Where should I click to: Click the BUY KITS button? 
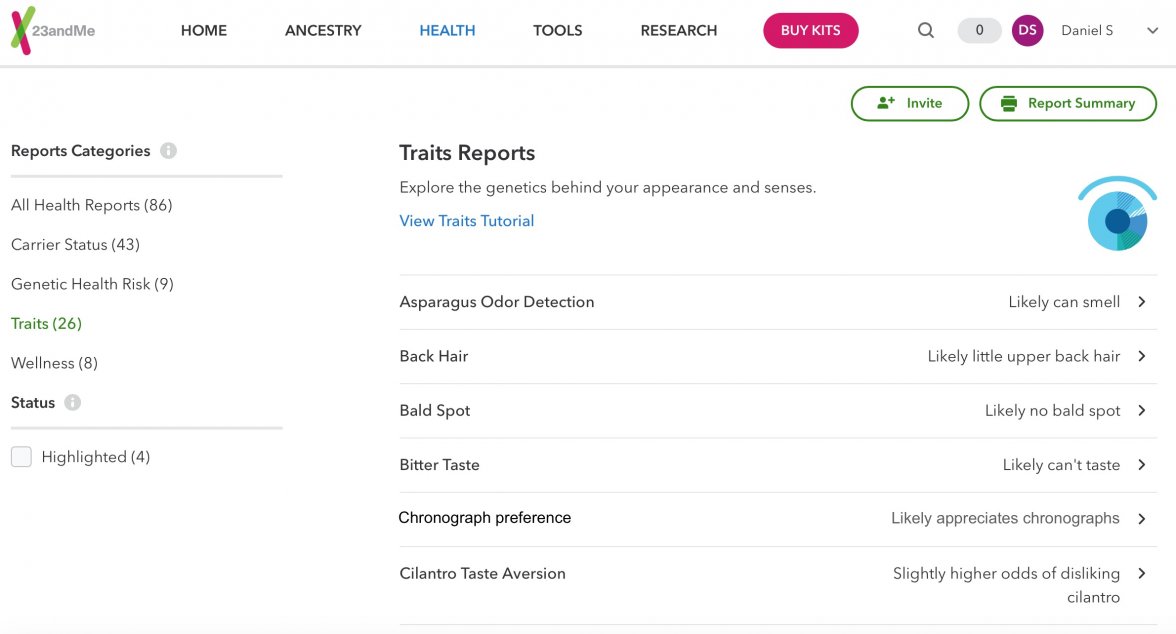(810, 30)
